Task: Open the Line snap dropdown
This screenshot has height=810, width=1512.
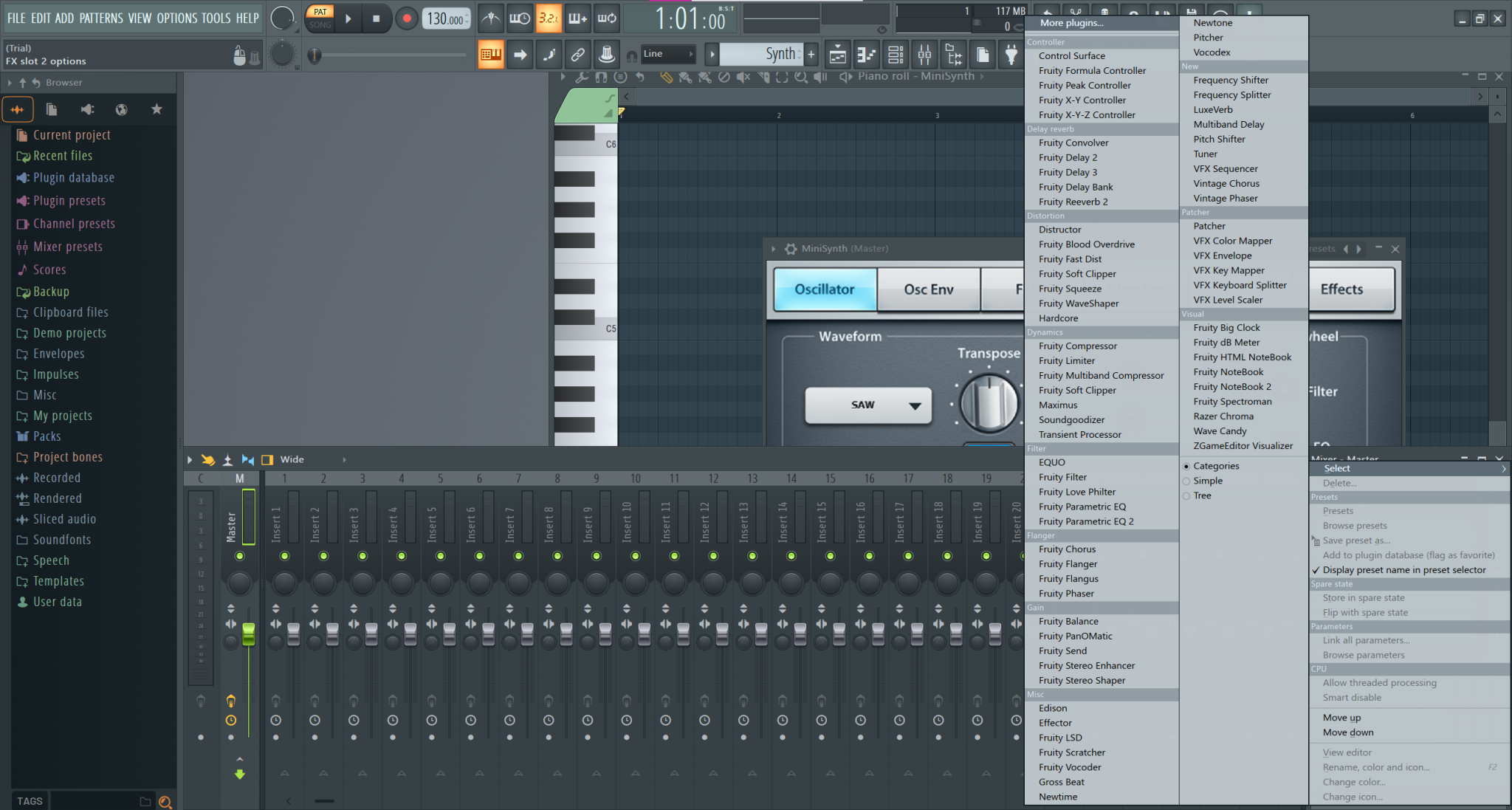Action: [x=668, y=54]
